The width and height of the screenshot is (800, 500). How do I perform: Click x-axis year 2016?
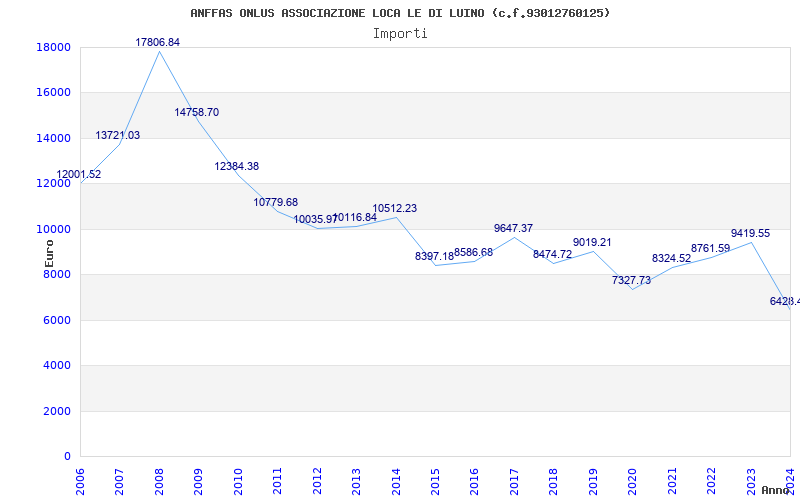pyautogui.click(x=475, y=482)
